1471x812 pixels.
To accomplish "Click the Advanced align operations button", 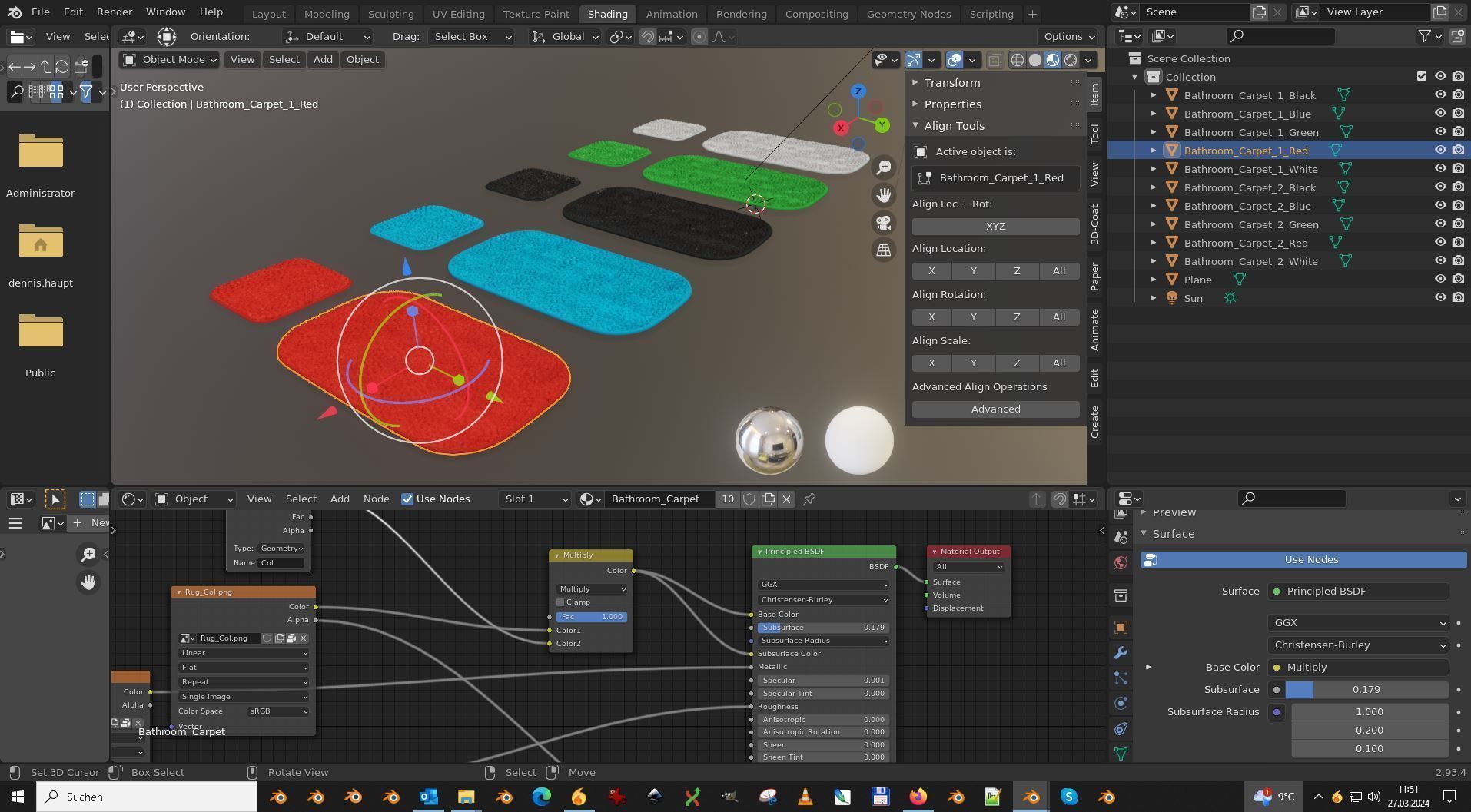I will tap(995, 409).
